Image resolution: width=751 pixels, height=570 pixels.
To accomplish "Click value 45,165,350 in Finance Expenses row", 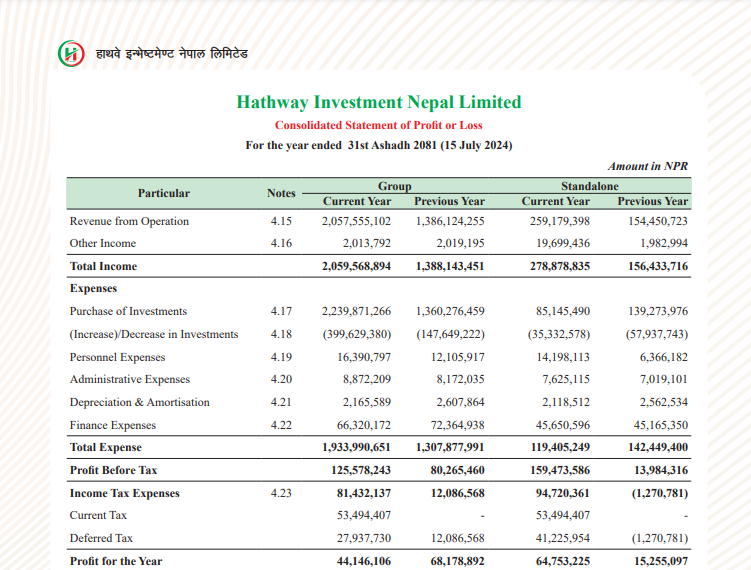I will 661,425.
